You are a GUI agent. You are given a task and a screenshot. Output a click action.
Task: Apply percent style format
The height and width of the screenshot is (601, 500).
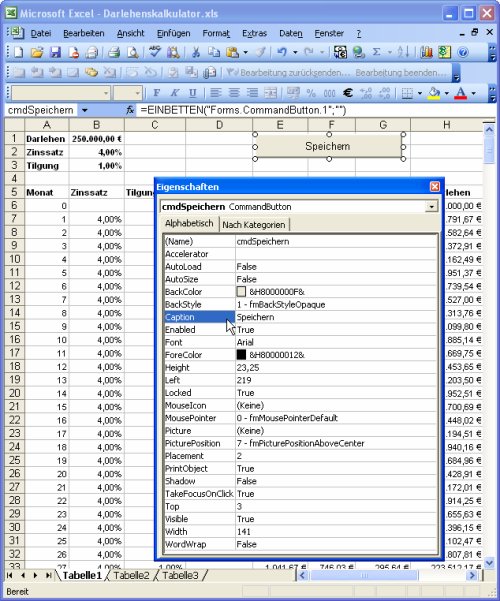pos(311,93)
